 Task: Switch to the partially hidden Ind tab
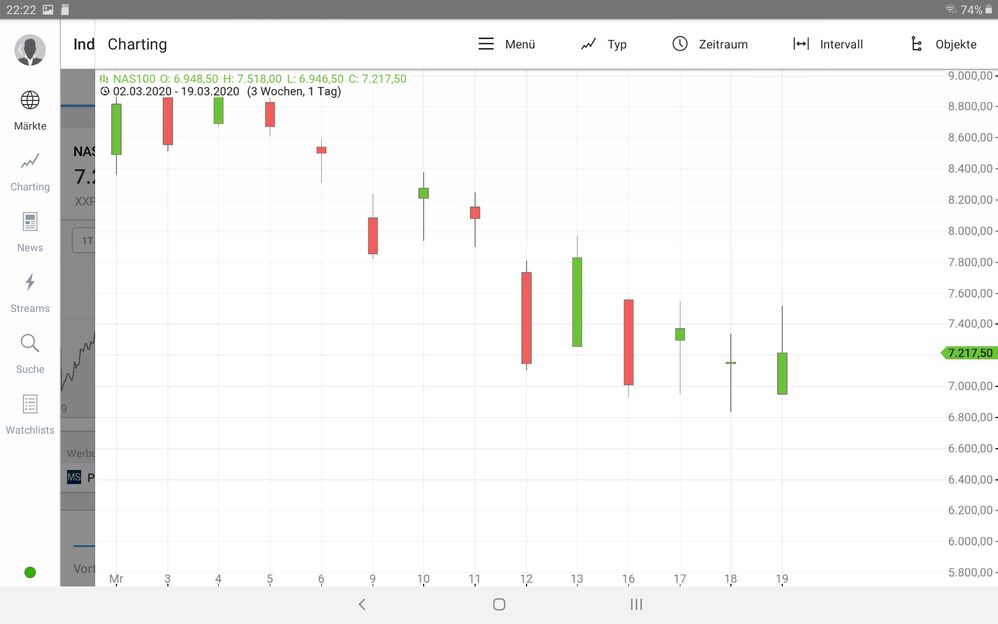coord(84,44)
